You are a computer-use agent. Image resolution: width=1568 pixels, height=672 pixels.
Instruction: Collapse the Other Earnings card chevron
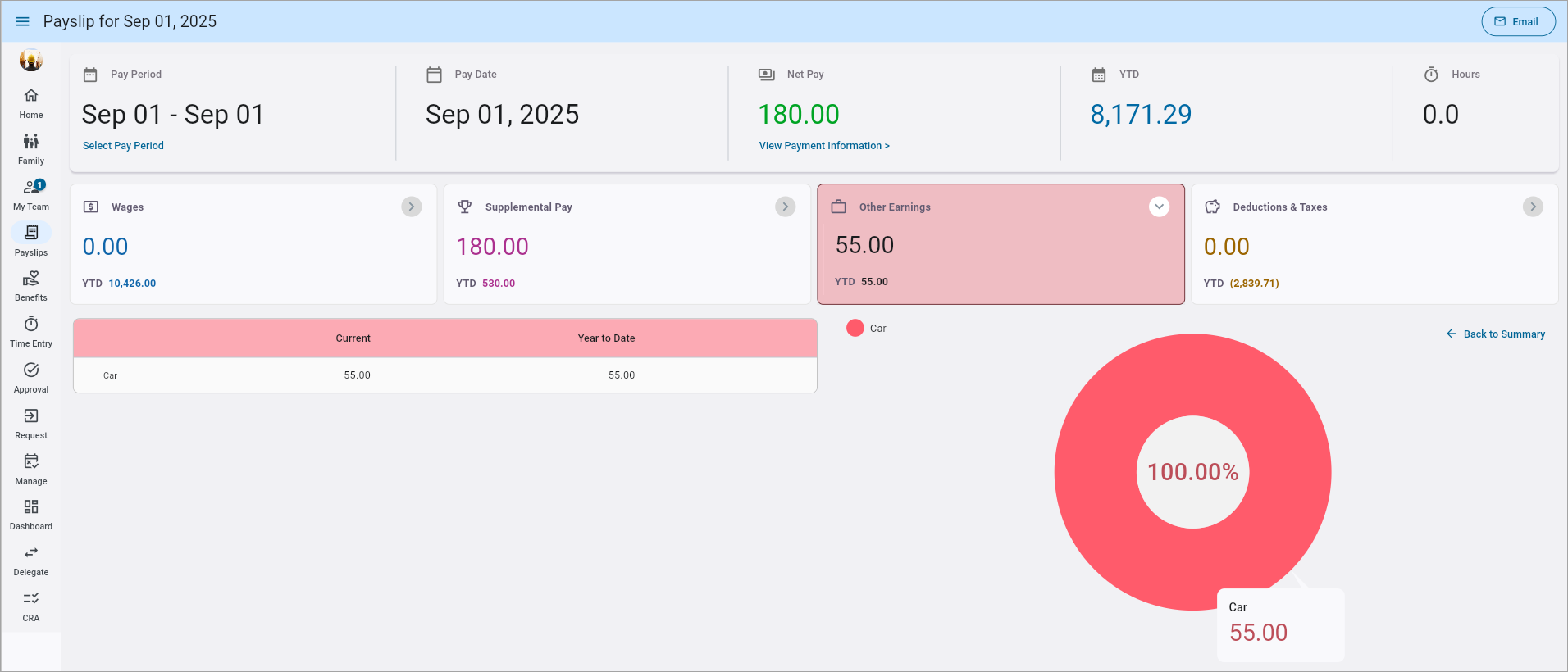pyautogui.click(x=1159, y=207)
